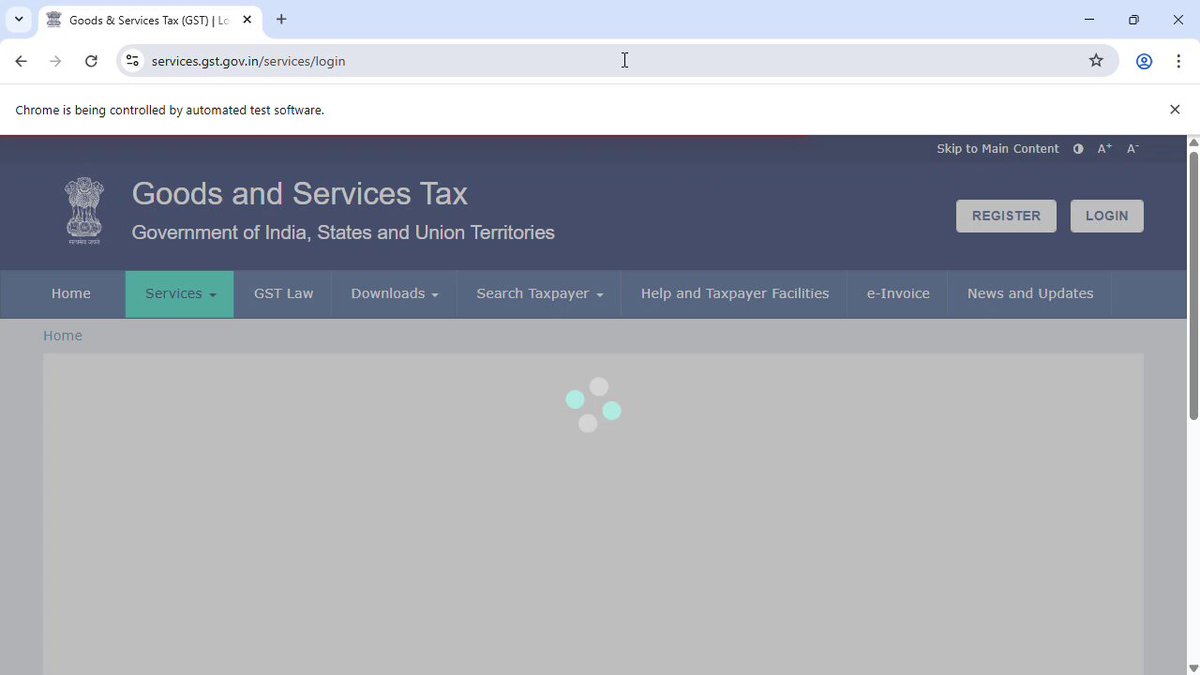
Task: Expand the Search Taxpayer dropdown menu
Action: coord(540,294)
